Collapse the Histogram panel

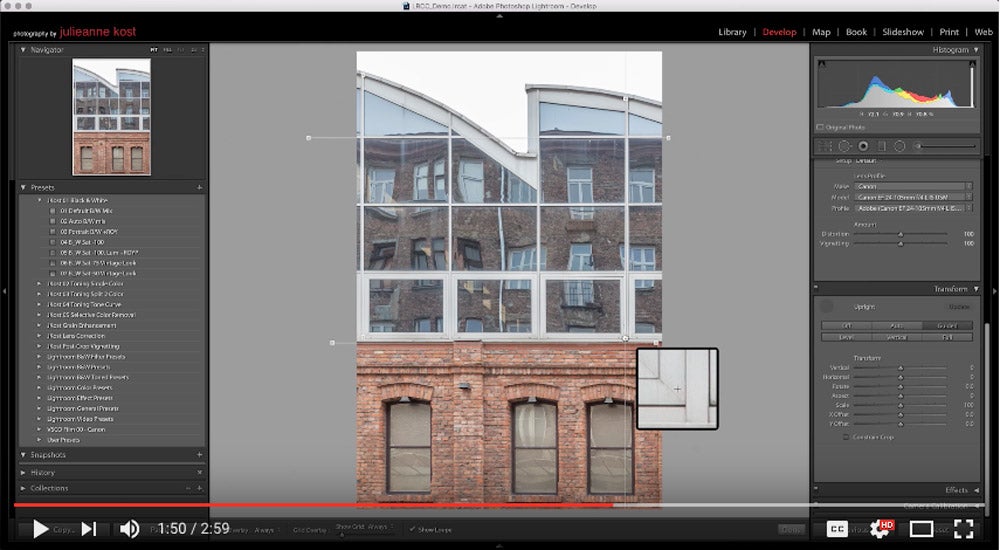[975, 50]
